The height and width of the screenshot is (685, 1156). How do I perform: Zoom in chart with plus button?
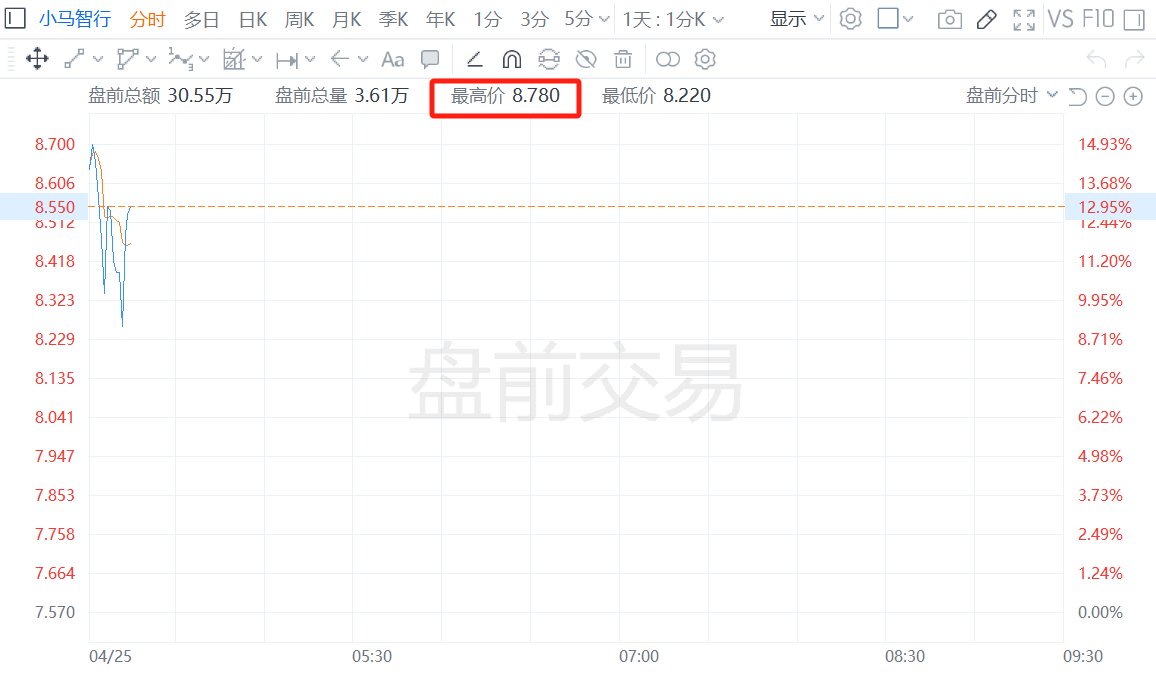1133,96
